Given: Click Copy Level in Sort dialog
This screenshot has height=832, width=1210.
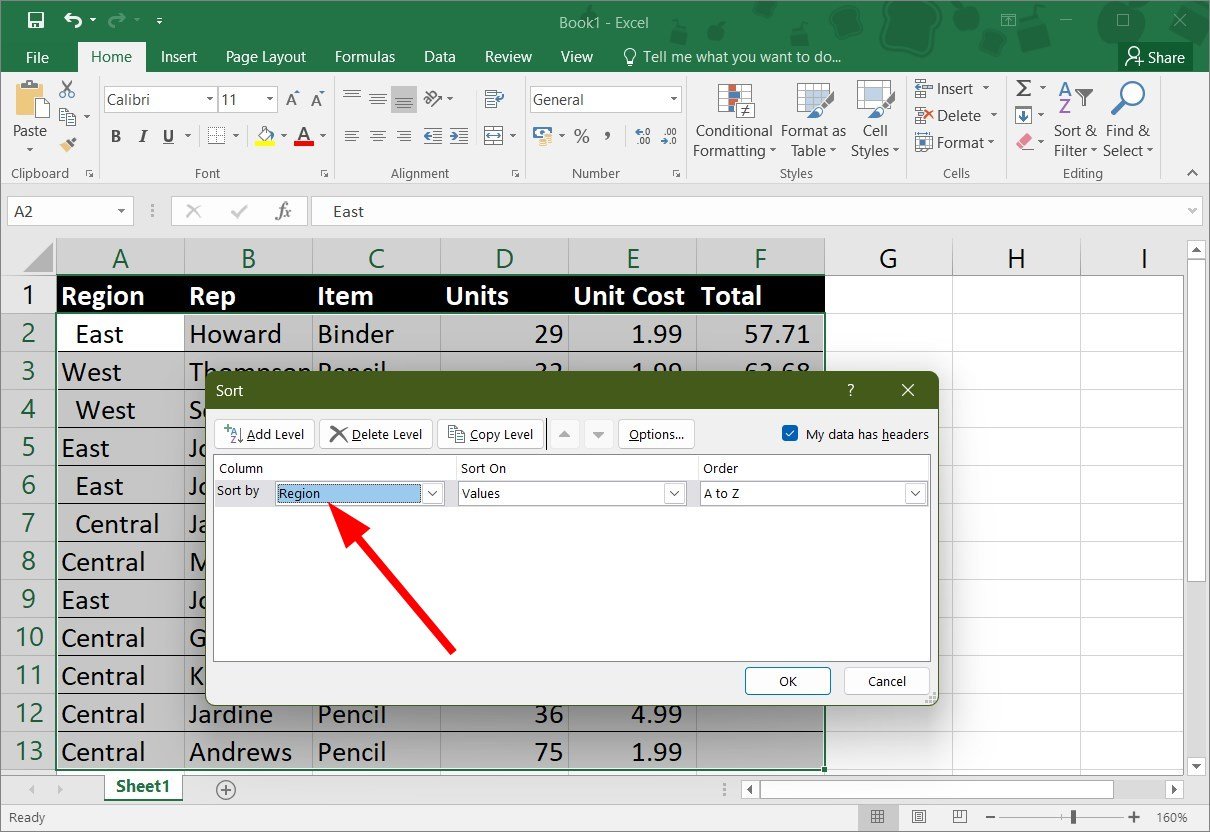Looking at the screenshot, I should 490,434.
